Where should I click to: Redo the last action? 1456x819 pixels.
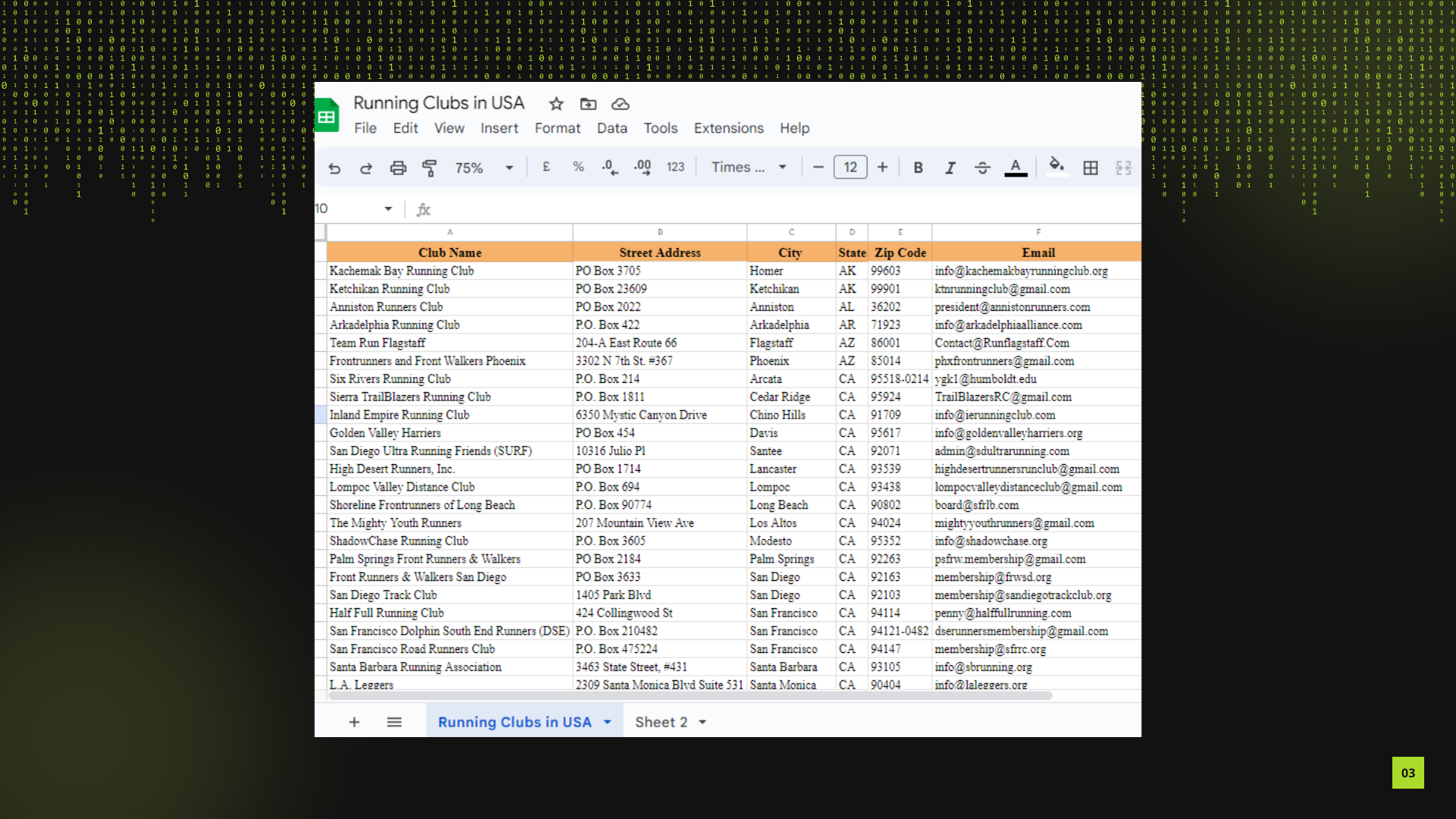pos(366,168)
